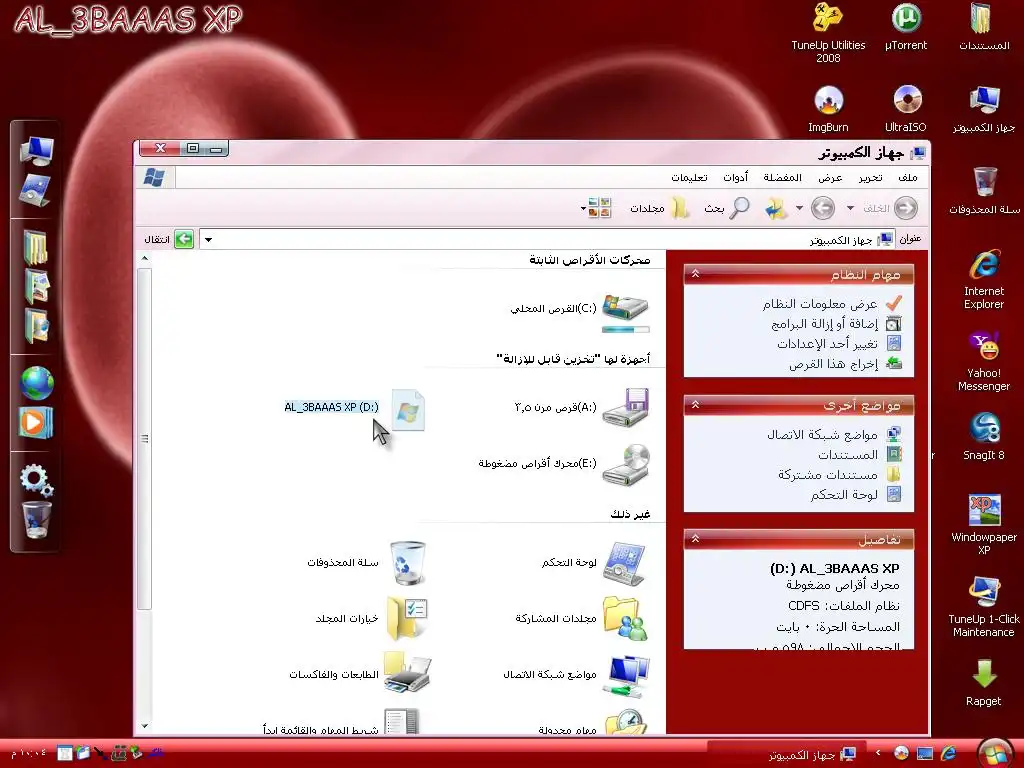
Task: Expand the address bar dropdown arrow
Action: pos(208,240)
